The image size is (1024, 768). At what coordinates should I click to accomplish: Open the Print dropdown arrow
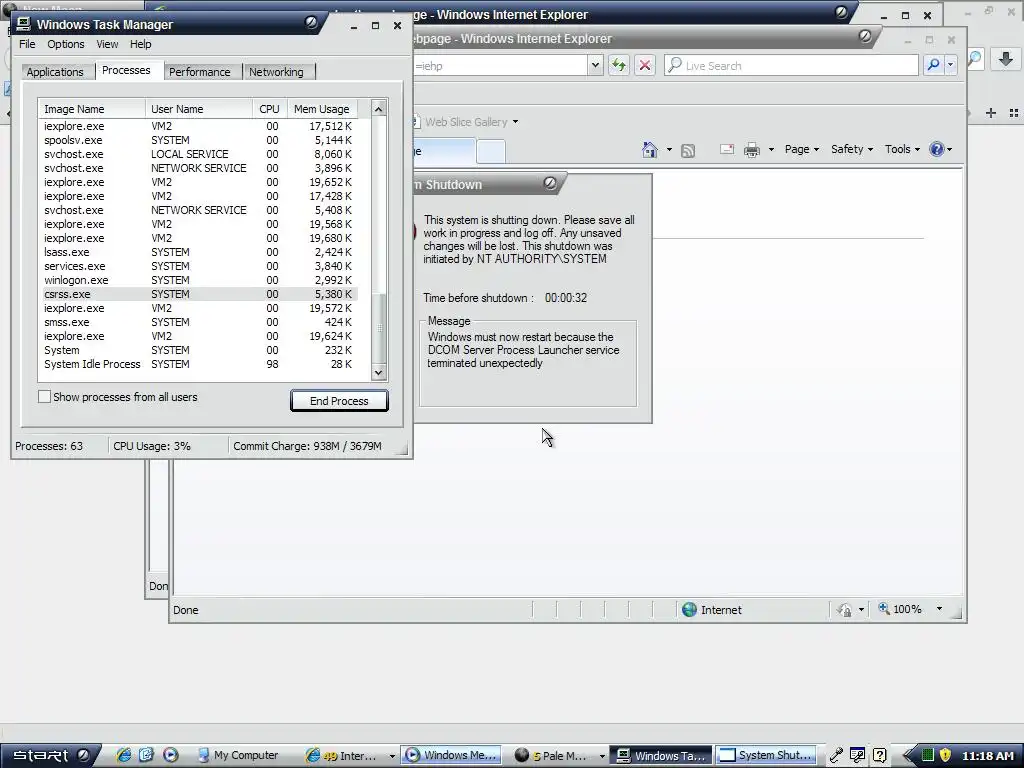pyautogui.click(x=771, y=150)
